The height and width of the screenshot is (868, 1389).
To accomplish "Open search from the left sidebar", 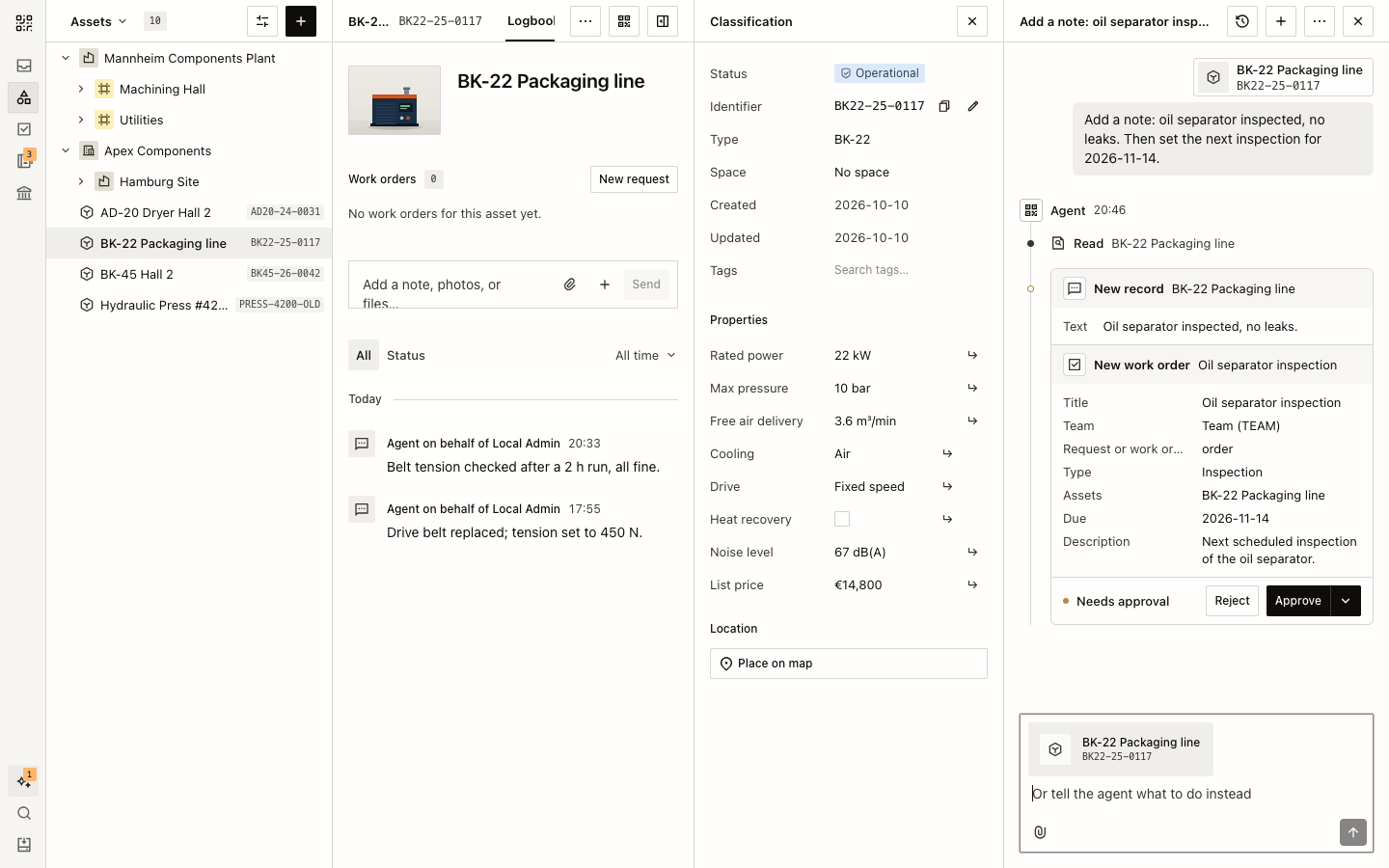I will point(24,813).
